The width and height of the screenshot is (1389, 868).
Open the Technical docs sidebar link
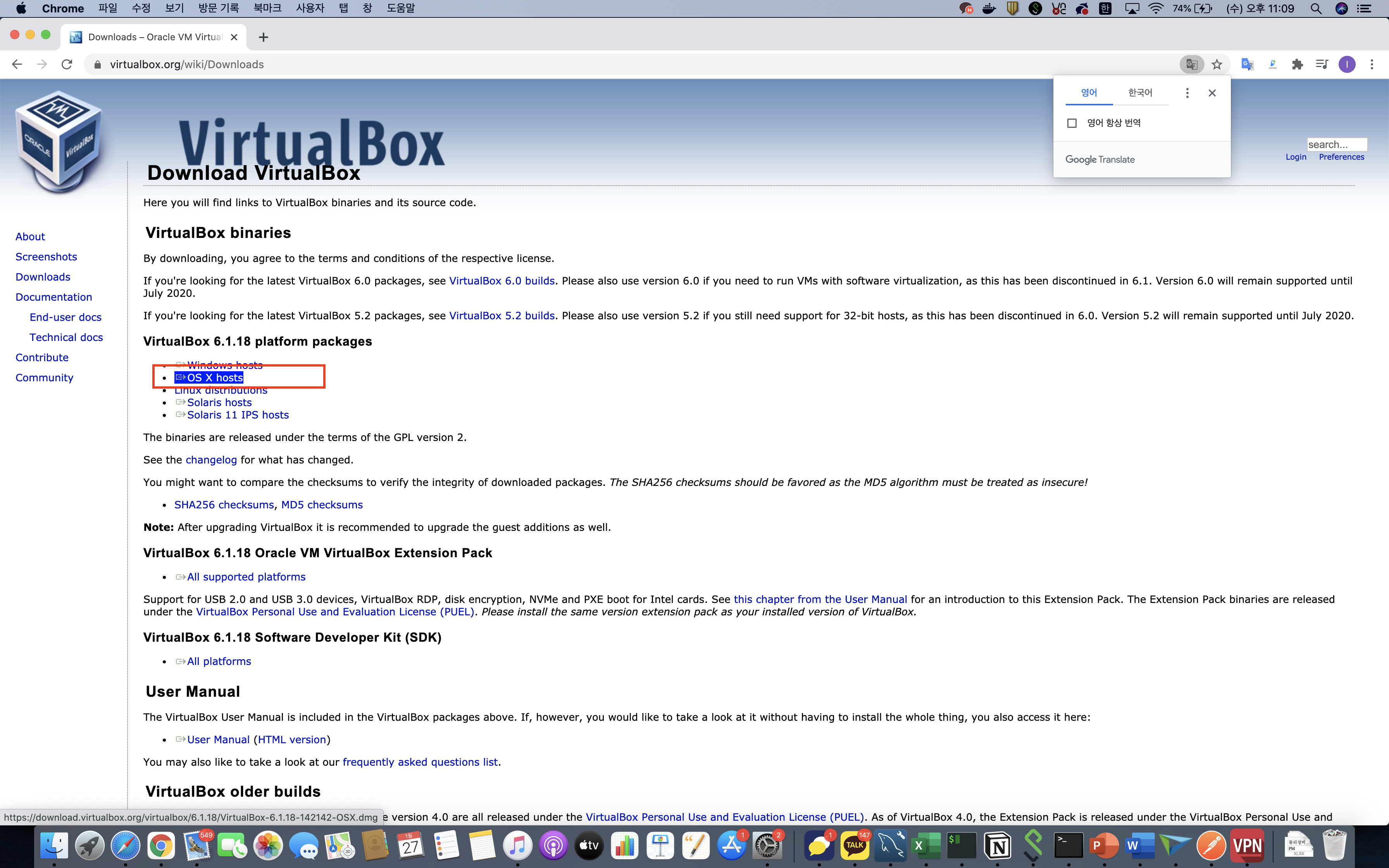click(66, 338)
